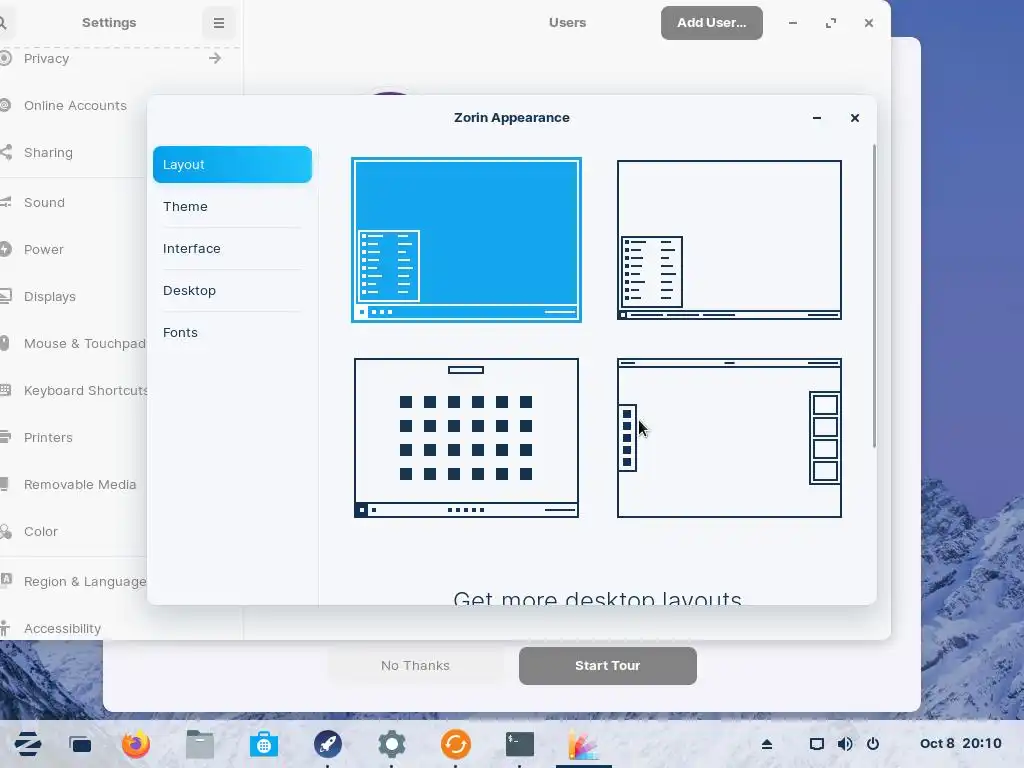Screen dimensions: 1024x768
Task: Click the Add User button
Action: pyautogui.click(x=712, y=23)
